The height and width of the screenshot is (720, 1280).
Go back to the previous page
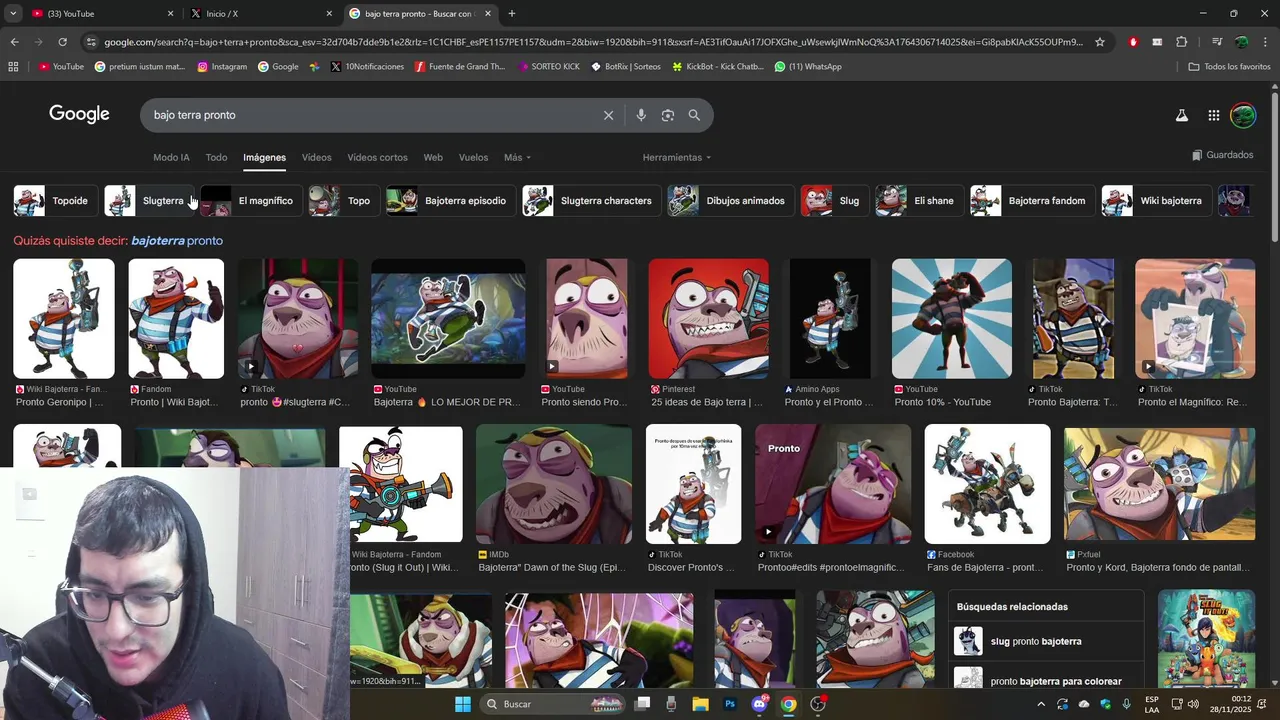coord(14,42)
